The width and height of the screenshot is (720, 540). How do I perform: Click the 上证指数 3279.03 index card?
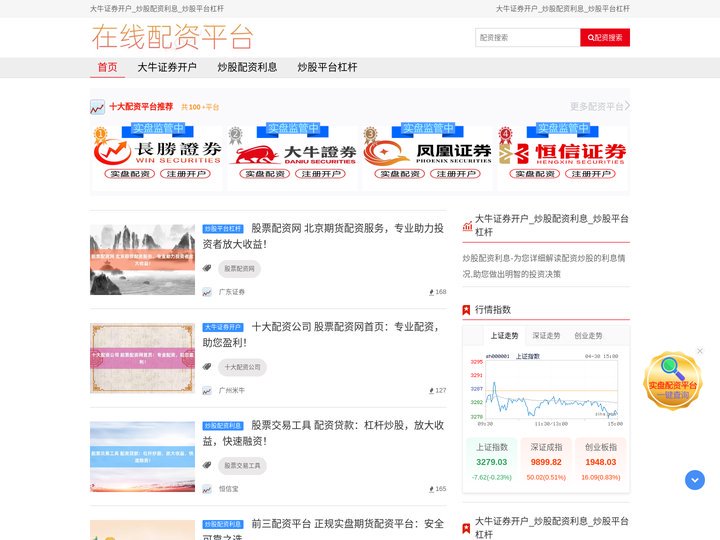click(x=491, y=461)
